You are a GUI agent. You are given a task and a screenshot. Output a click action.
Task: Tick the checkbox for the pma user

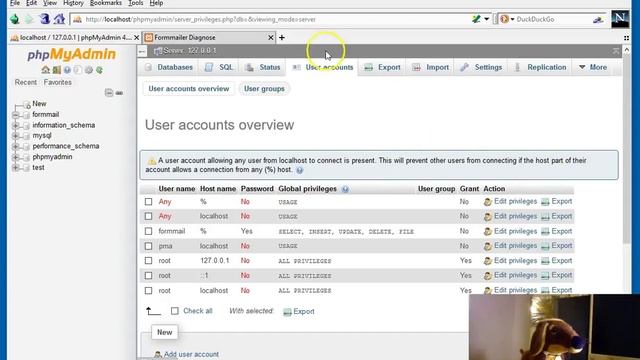pos(149,246)
